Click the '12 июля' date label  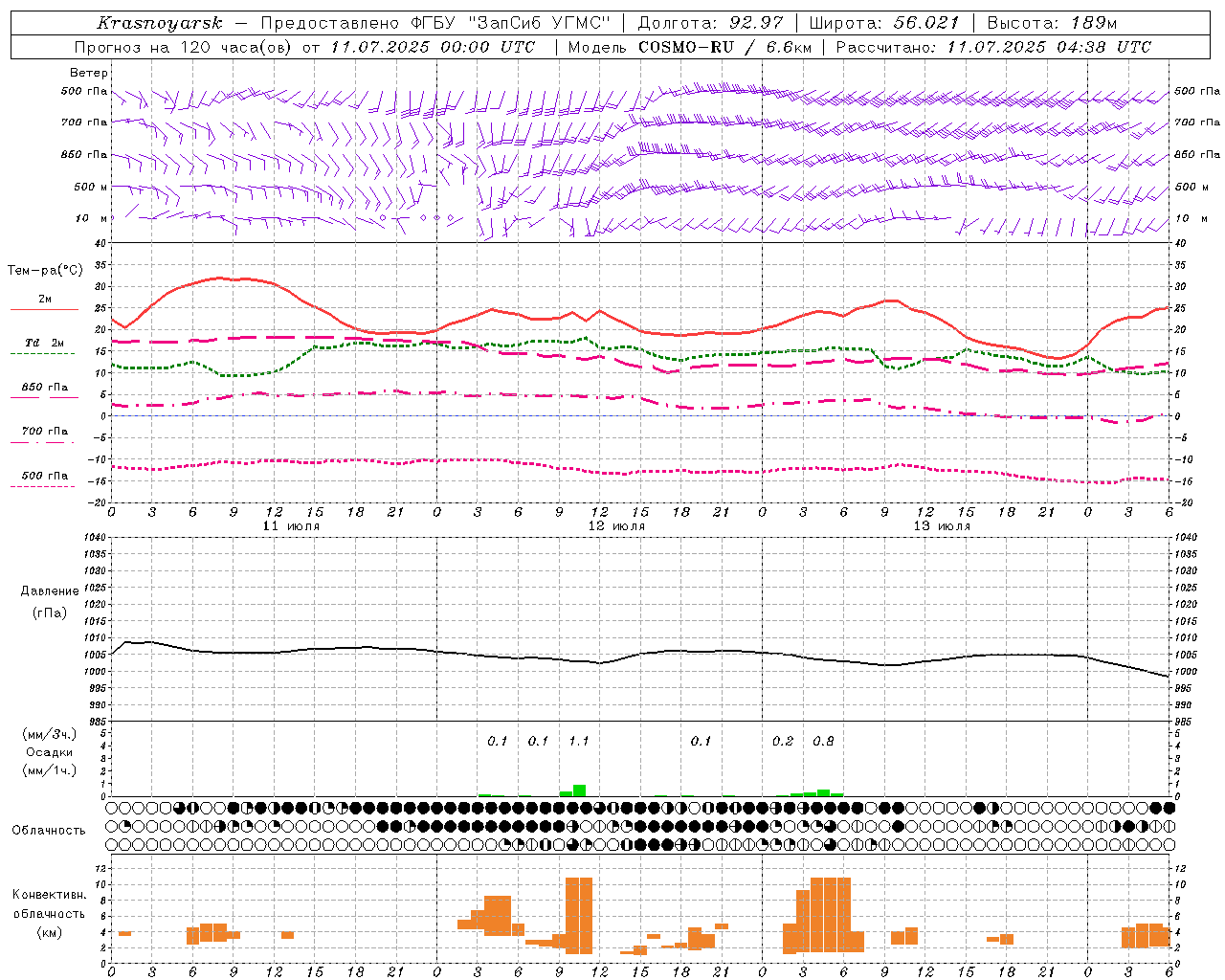616,526
